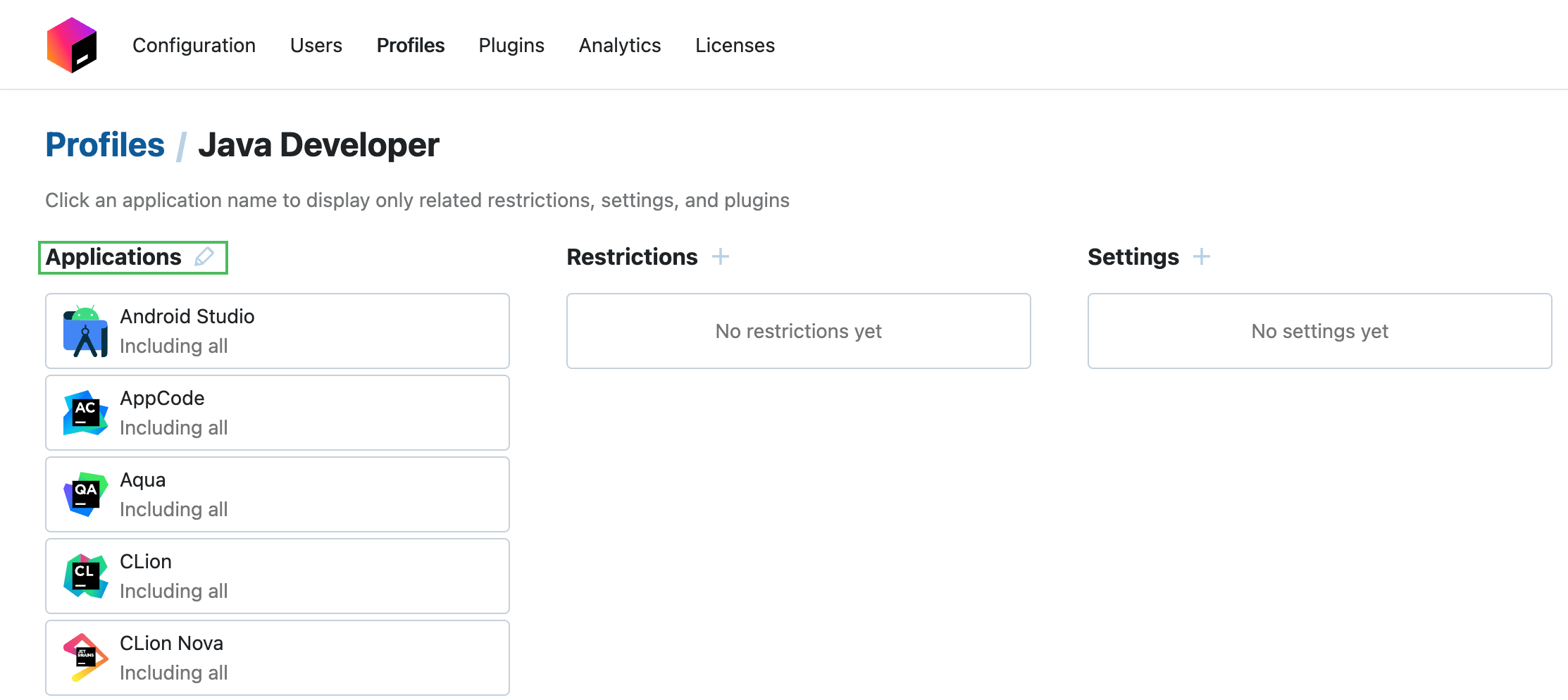The height and width of the screenshot is (700, 1568).
Task: Select the Aqua application name
Action: click(142, 480)
